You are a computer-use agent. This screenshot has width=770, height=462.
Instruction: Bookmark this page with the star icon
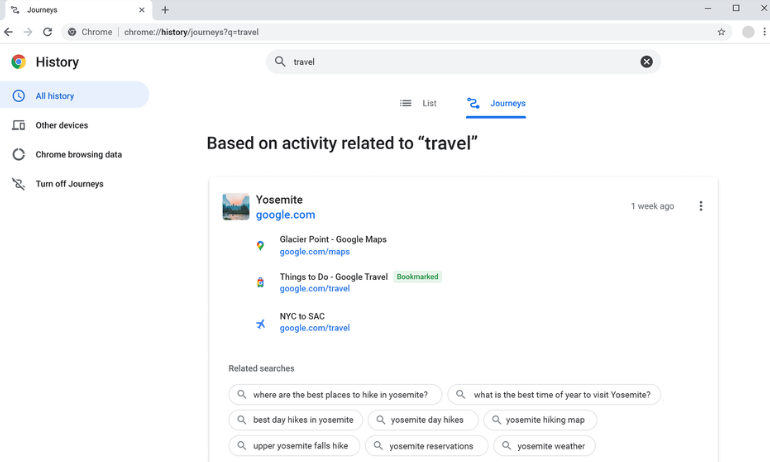(x=721, y=32)
